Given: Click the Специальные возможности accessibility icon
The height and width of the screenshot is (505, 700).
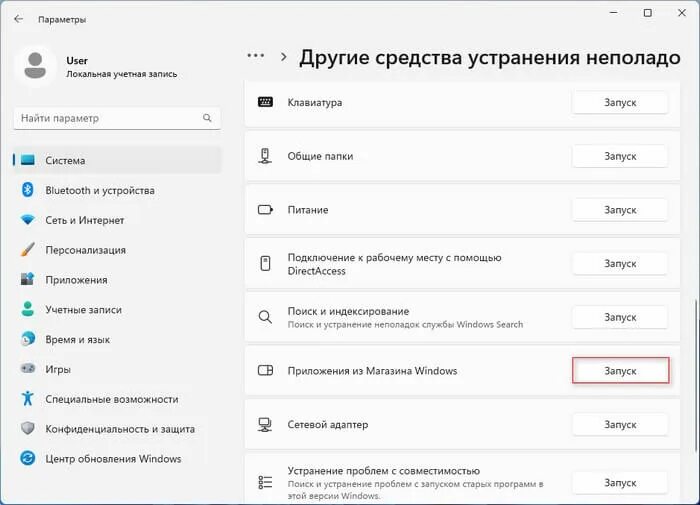Looking at the screenshot, I should 28,398.
